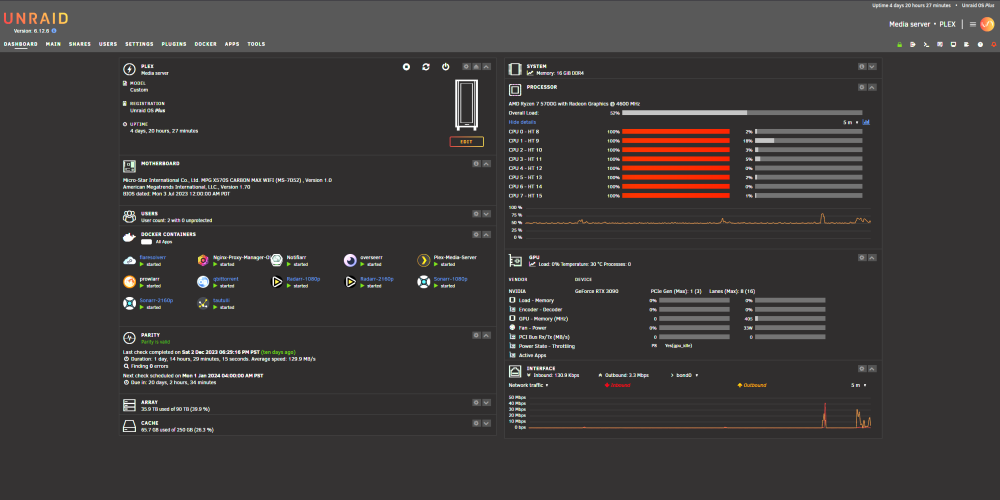Click the Inbound legend entry

[617, 385]
